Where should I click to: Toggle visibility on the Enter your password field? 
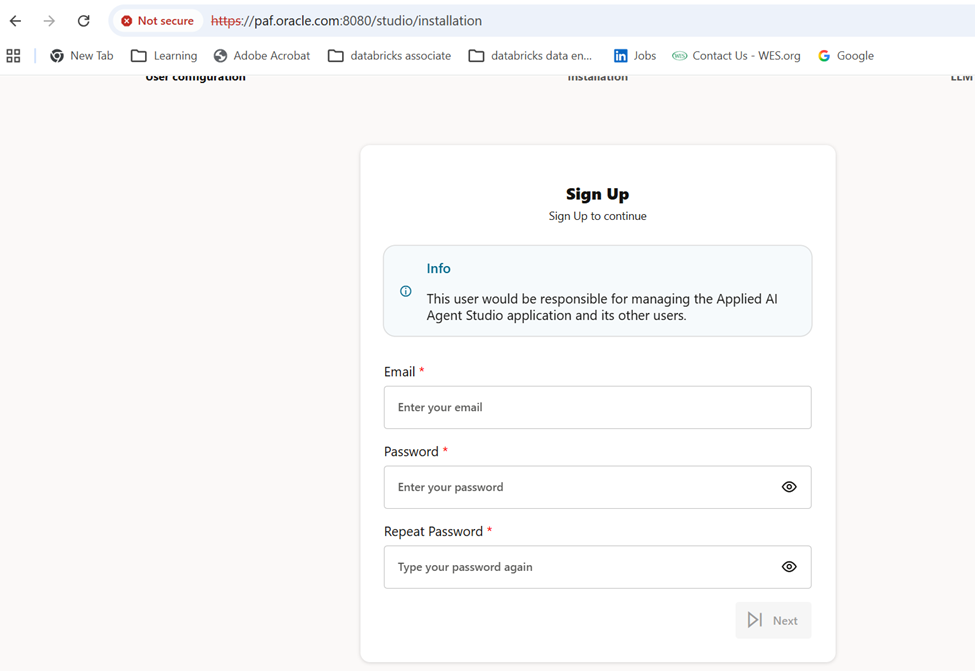[x=789, y=487]
